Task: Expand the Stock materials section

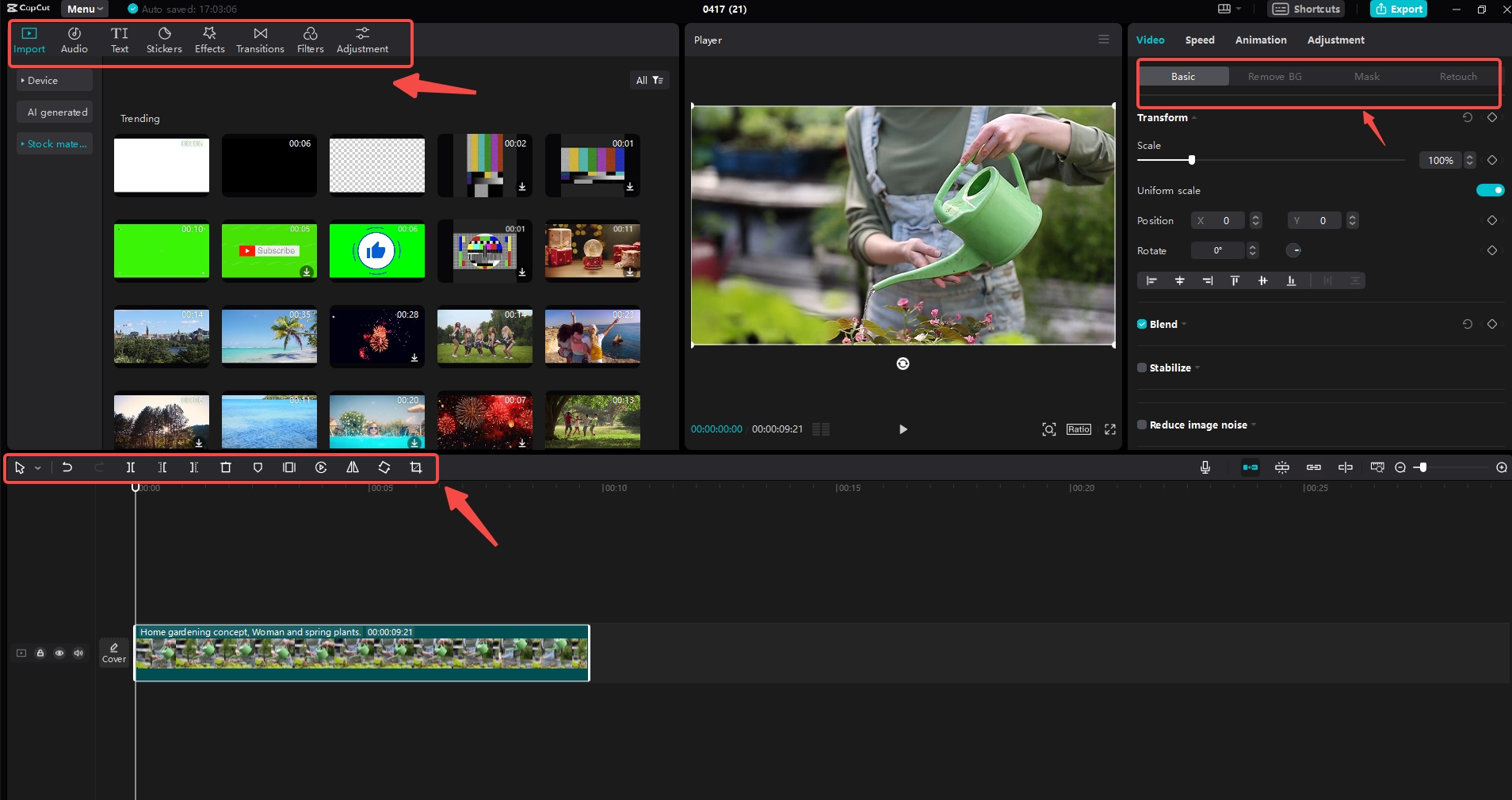Action: tap(54, 143)
